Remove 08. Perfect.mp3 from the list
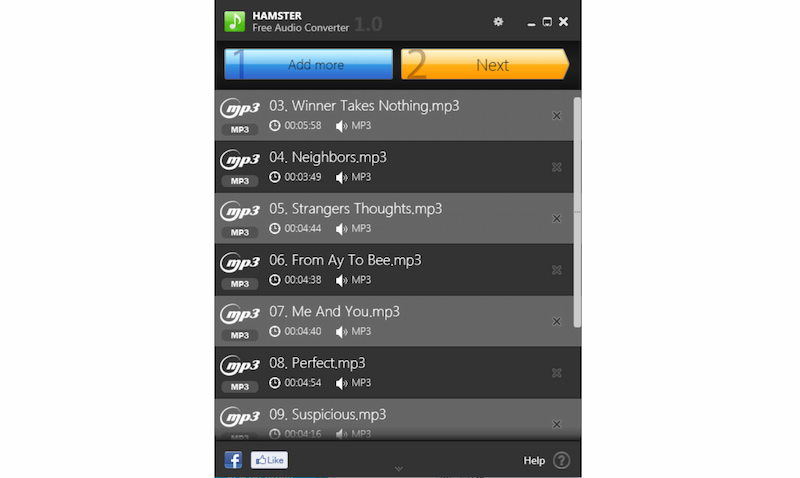The width and height of the screenshot is (800, 478). pos(557,373)
